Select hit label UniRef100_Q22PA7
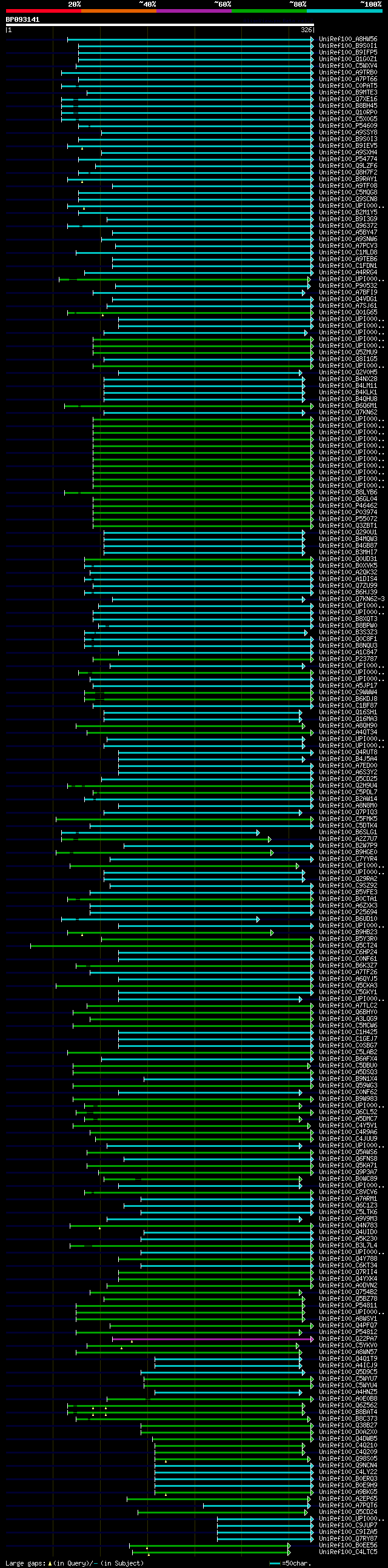Image resolution: width=388 pixels, height=1568 pixels. coord(348,1339)
